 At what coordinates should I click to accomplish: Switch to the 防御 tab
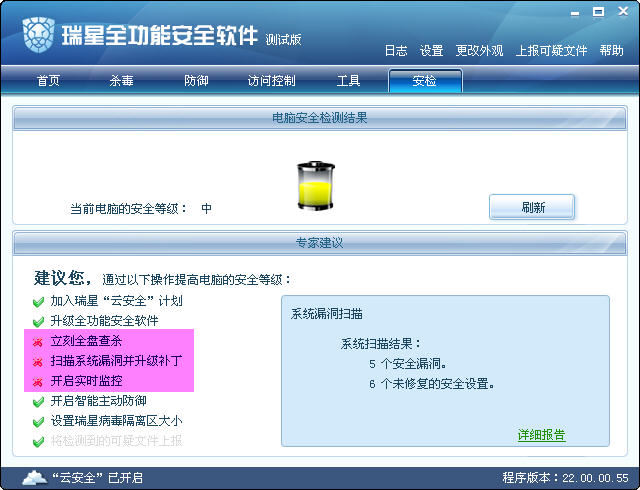coord(196,80)
